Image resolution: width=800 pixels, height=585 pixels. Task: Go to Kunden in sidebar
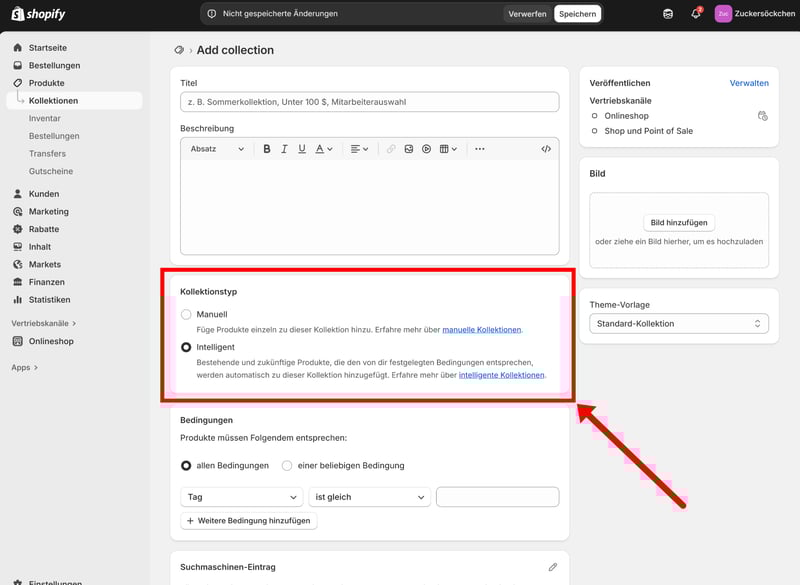[x=43, y=194]
